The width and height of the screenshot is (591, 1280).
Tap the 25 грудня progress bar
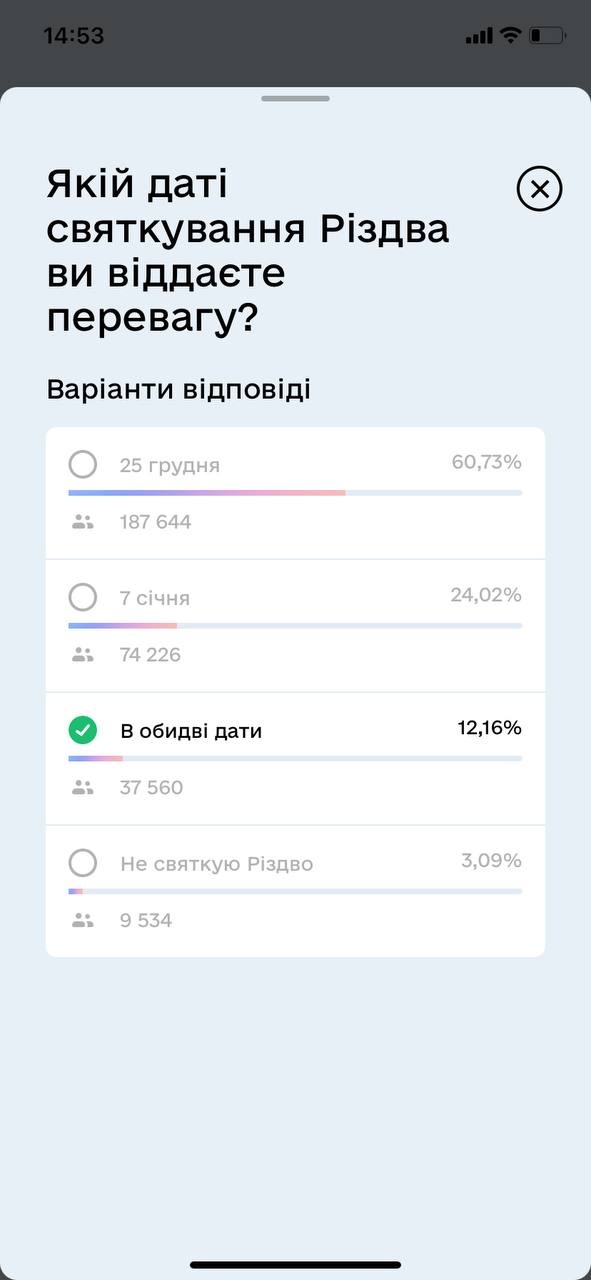coord(295,493)
